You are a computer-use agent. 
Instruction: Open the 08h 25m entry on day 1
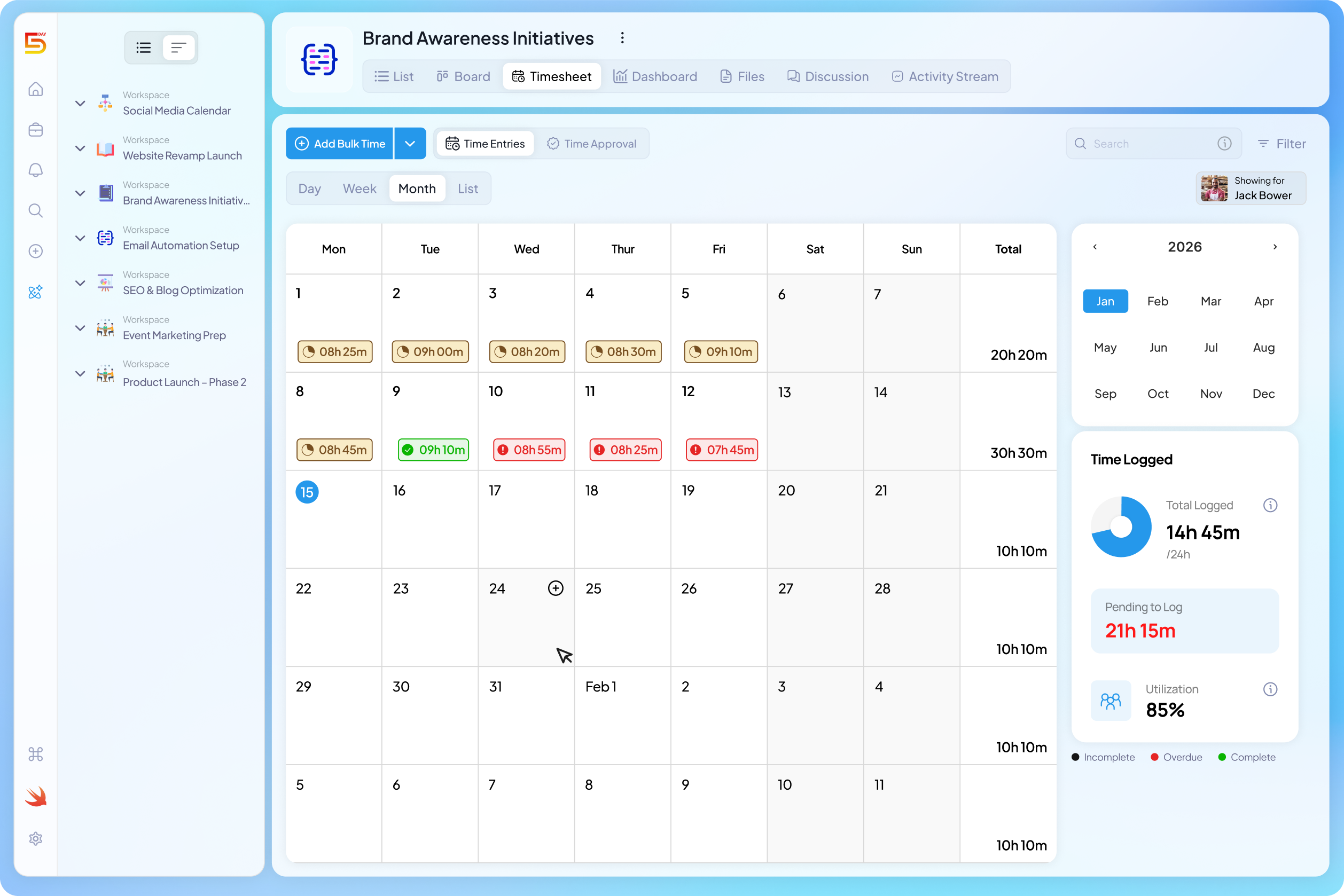[335, 351]
